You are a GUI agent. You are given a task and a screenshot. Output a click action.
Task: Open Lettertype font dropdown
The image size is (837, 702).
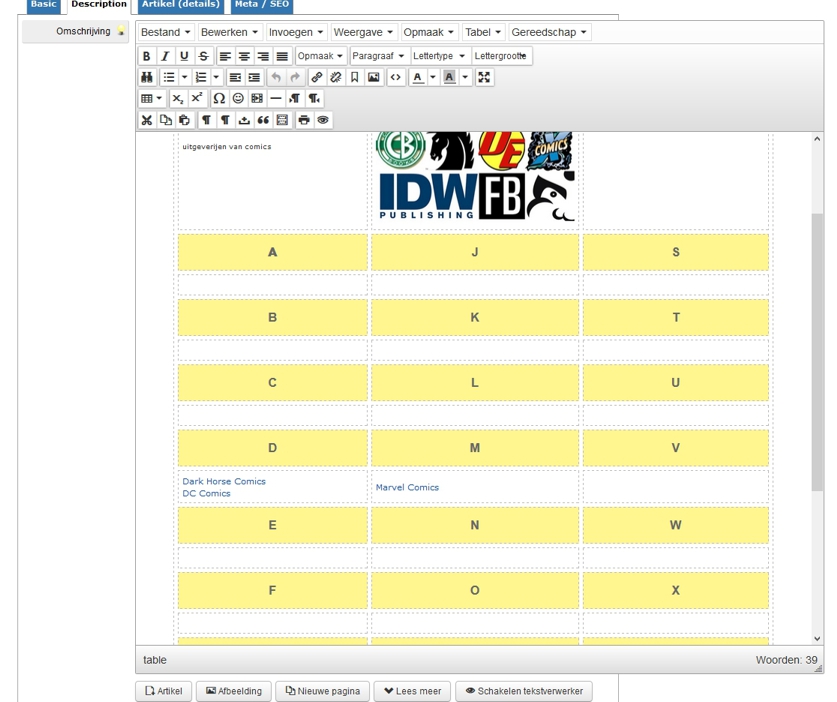click(x=439, y=56)
